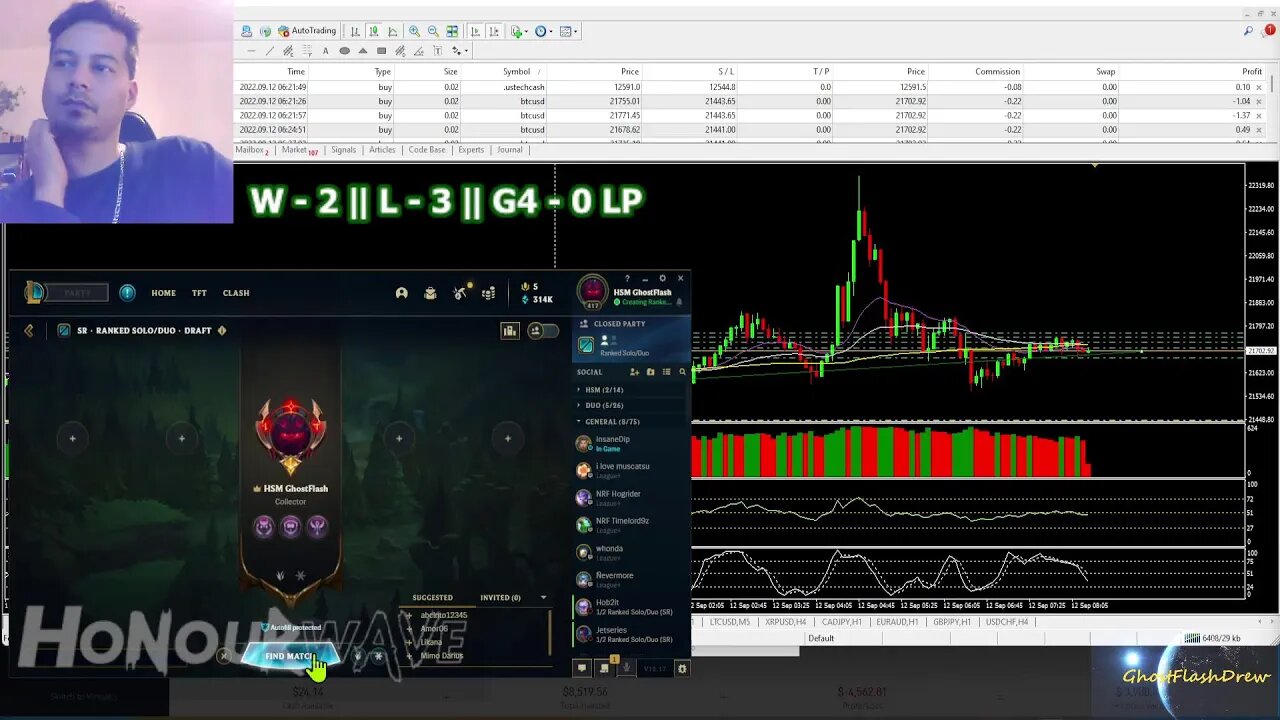1280x720 pixels.
Task: Create a new folder in Social panel
Action: coord(650,372)
